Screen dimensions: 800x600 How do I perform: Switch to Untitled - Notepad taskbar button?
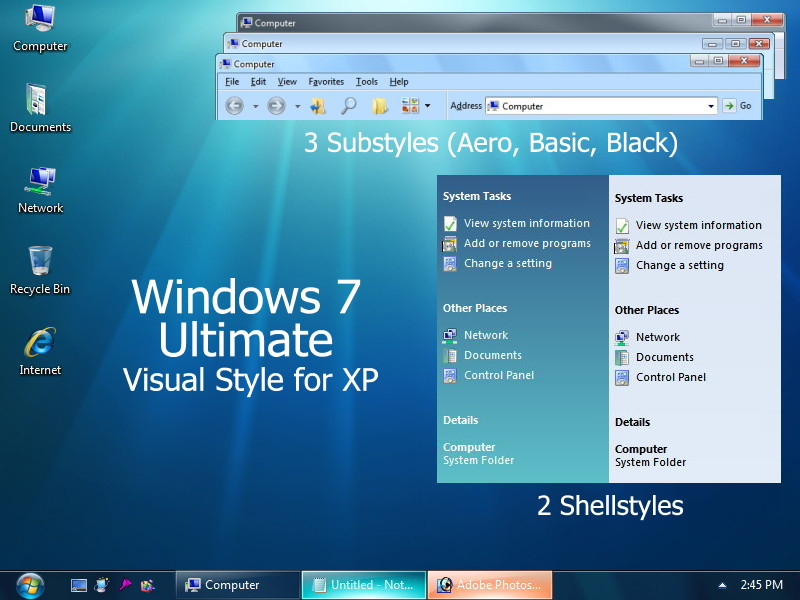point(364,585)
